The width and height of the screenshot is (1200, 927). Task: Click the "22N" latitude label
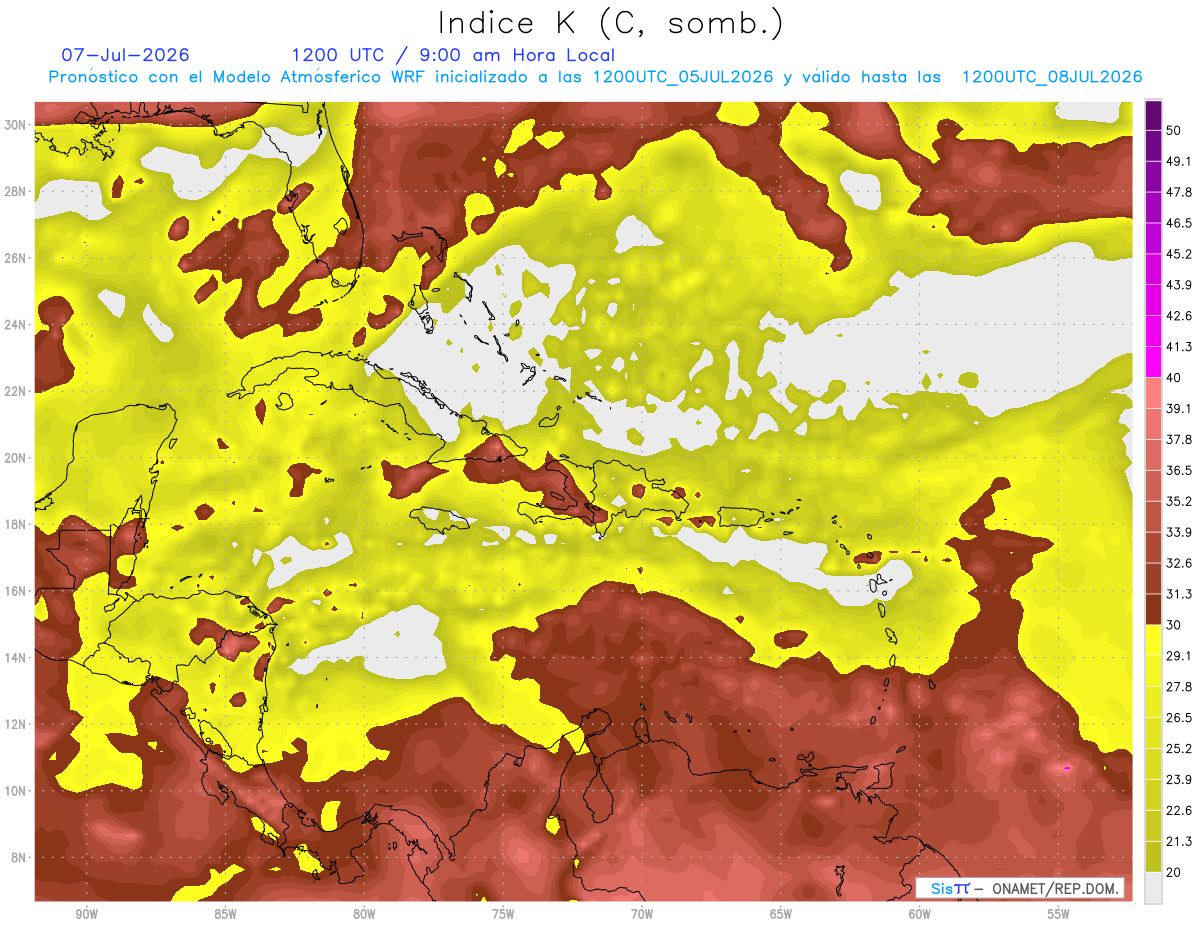tap(16, 391)
